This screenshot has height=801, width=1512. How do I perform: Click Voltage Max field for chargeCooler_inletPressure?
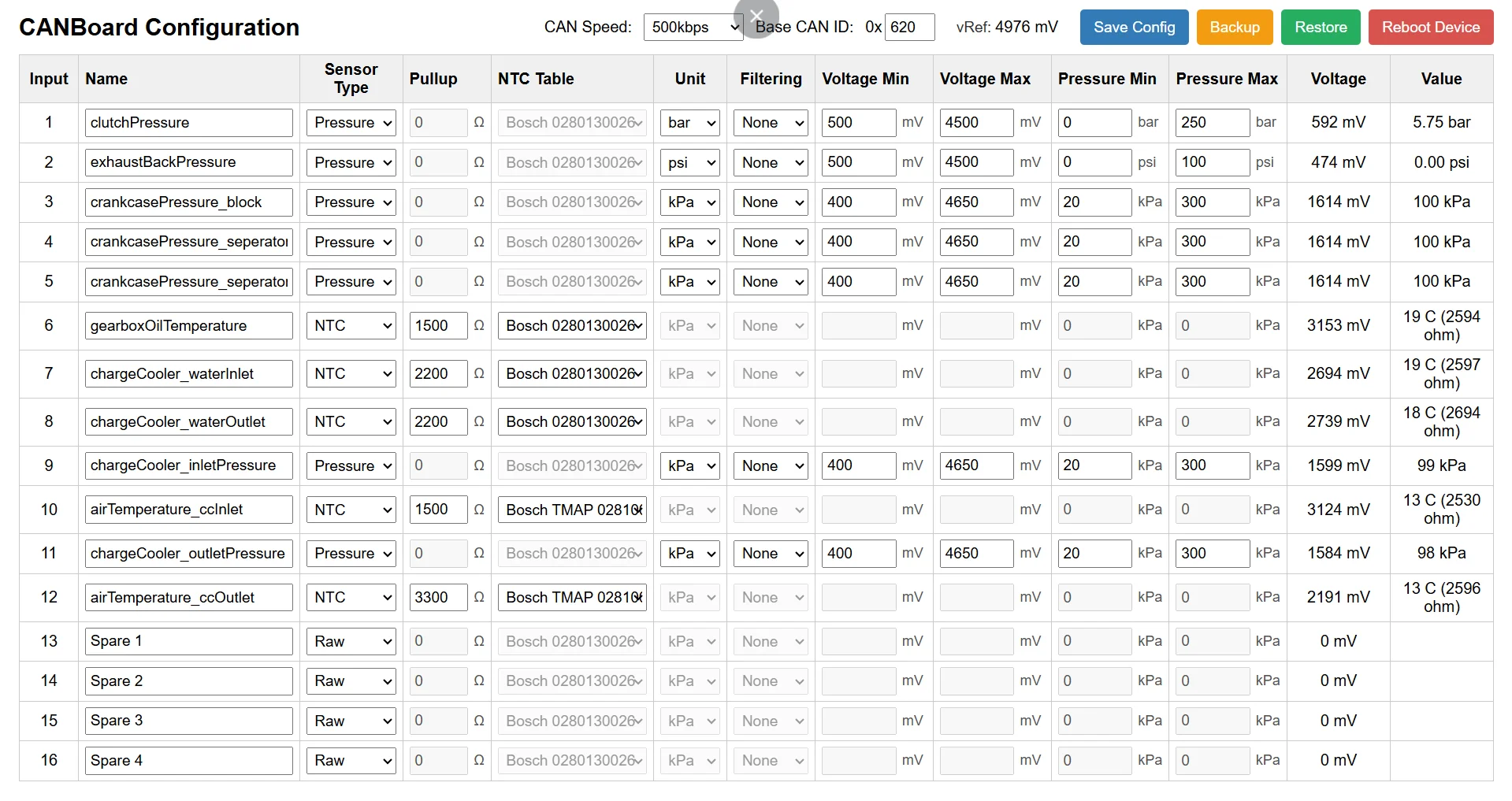click(976, 465)
